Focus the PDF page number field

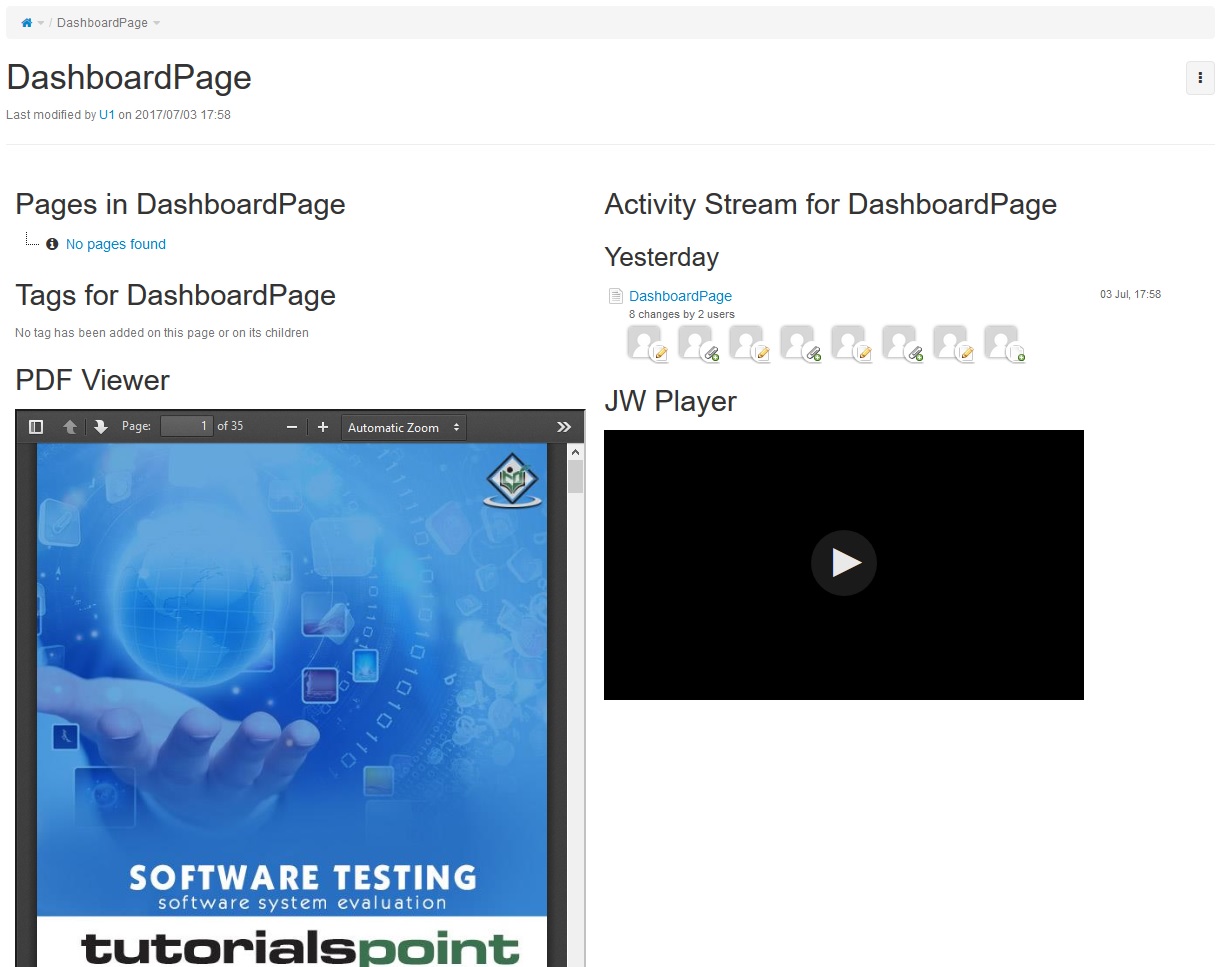[187, 426]
